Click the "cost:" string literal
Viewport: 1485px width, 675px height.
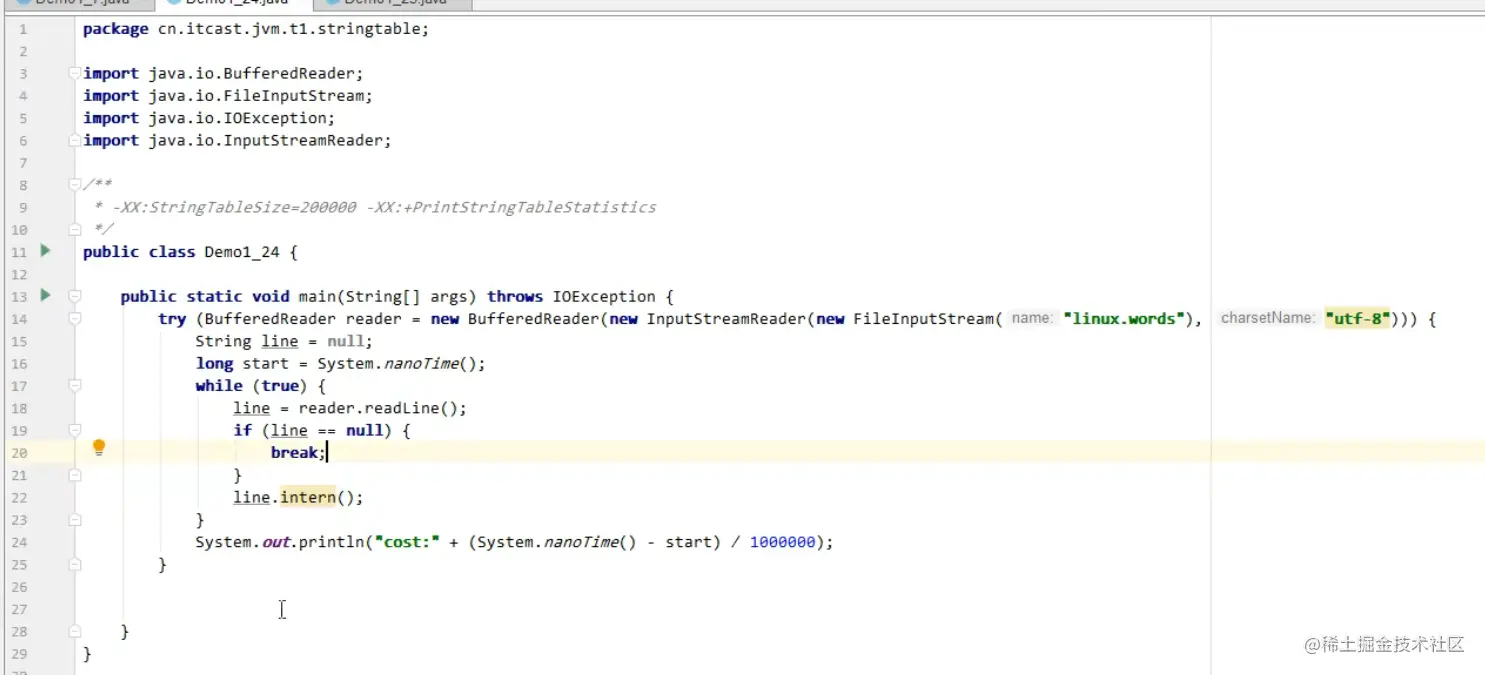point(407,542)
